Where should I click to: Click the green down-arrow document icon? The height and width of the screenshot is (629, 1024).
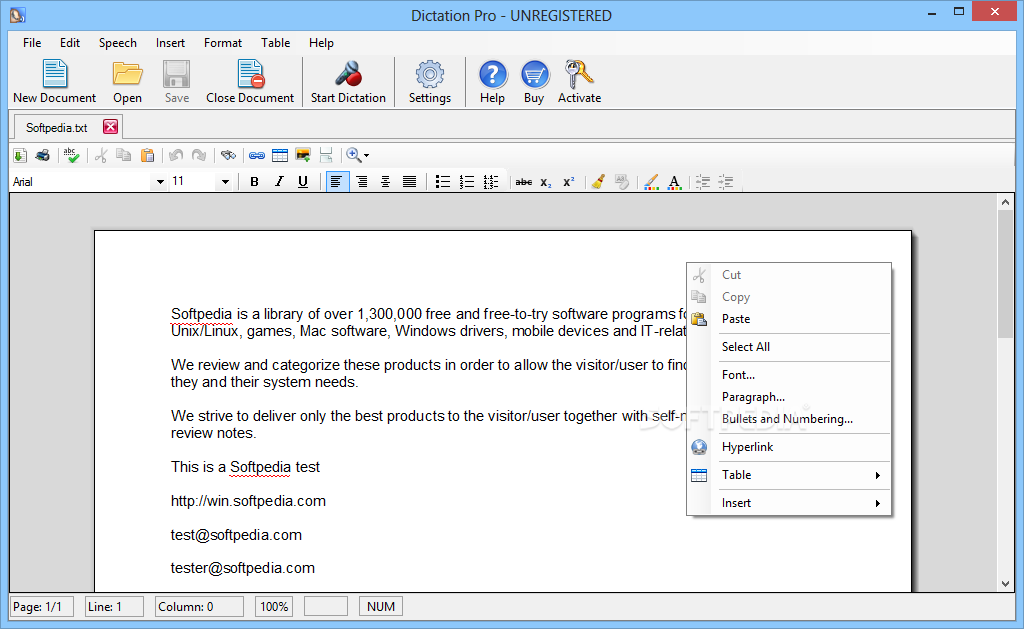pyautogui.click(x=20, y=155)
